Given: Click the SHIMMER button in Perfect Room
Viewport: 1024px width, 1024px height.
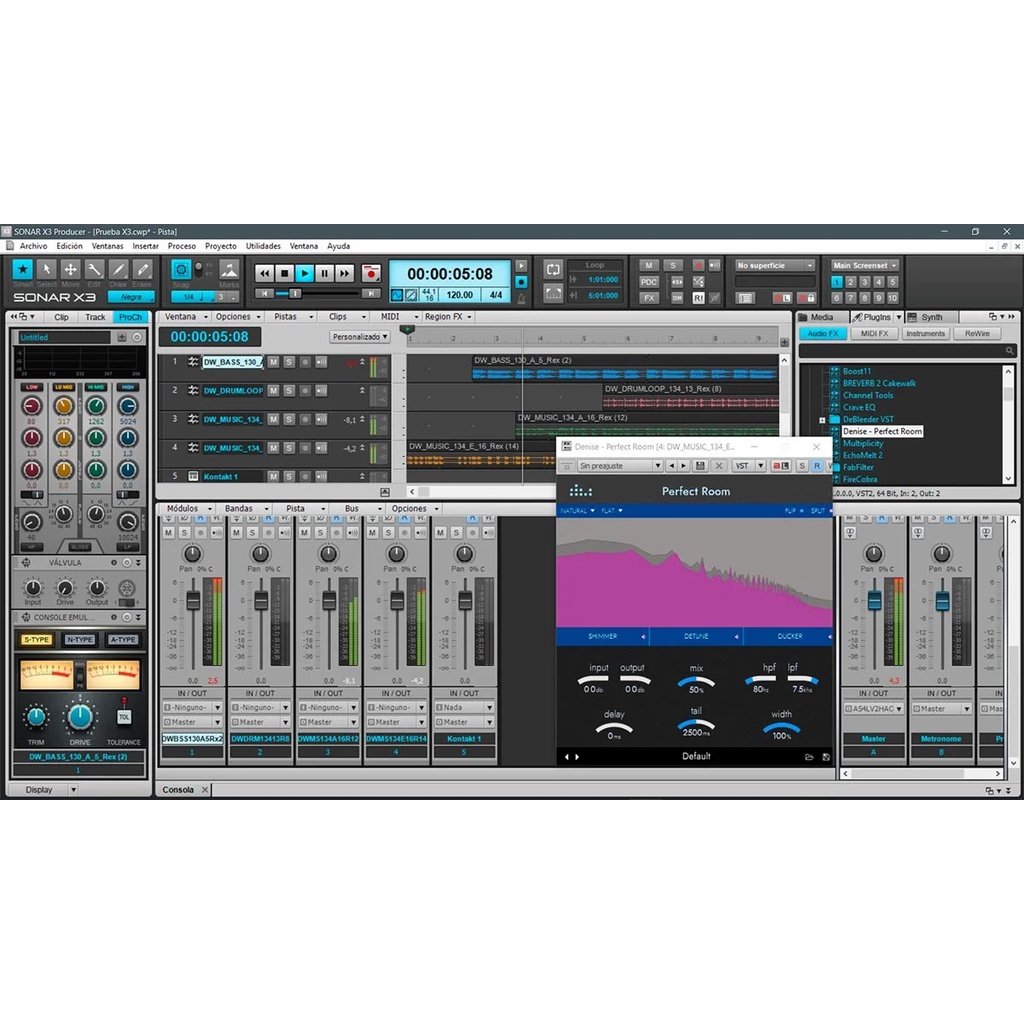Looking at the screenshot, I should (602, 636).
